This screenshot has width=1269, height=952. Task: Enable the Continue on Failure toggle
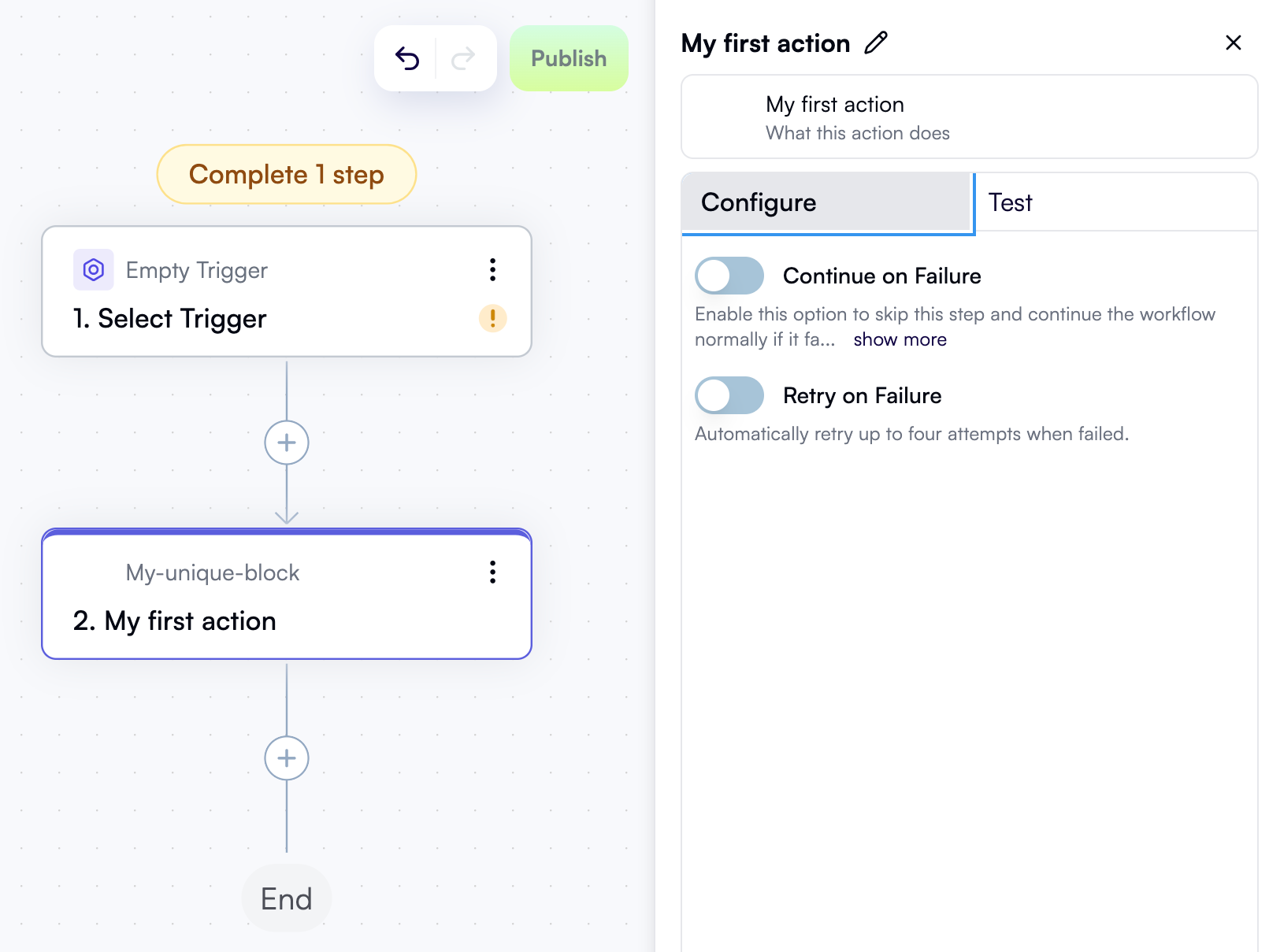tap(729, 276)
